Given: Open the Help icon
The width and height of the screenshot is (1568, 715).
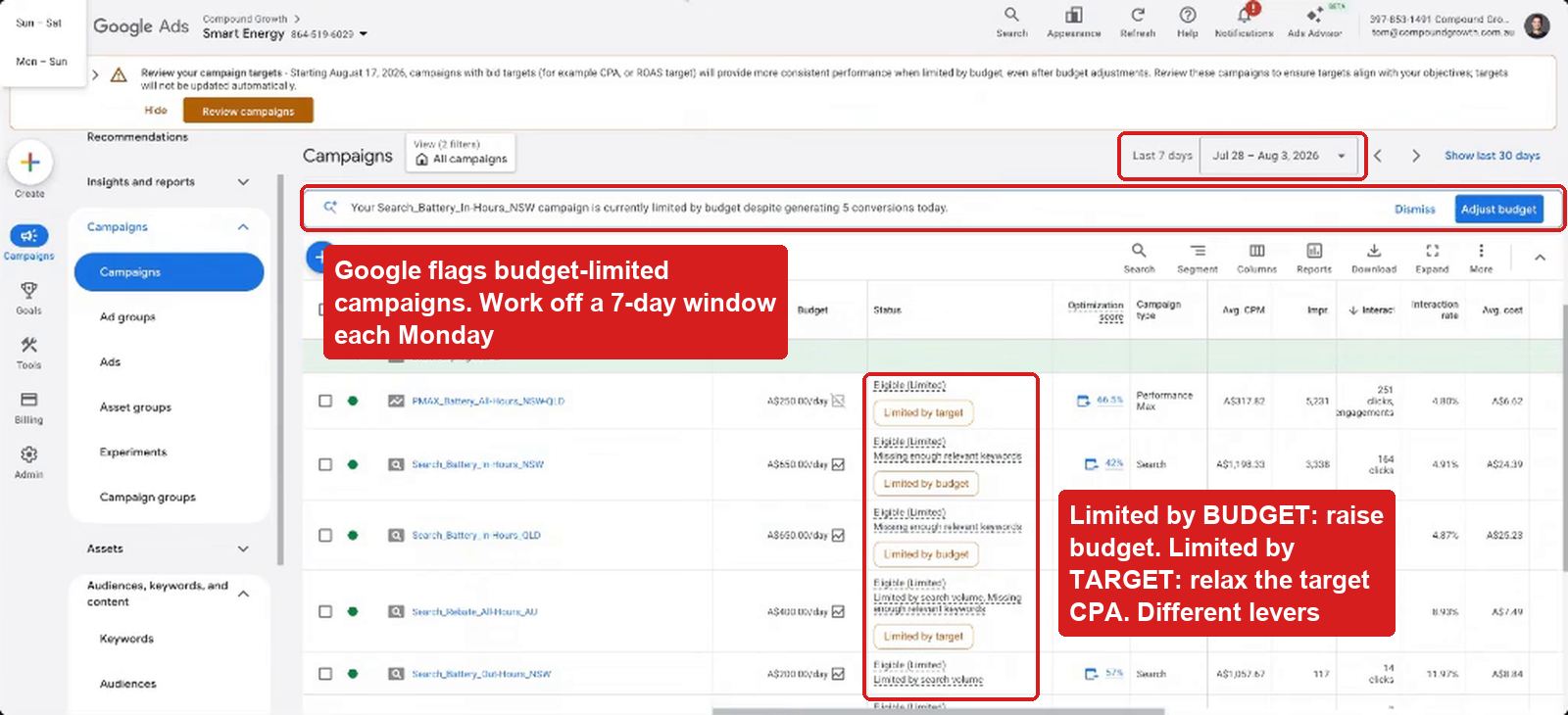Looking at the screenshot, I should 1187,22.
